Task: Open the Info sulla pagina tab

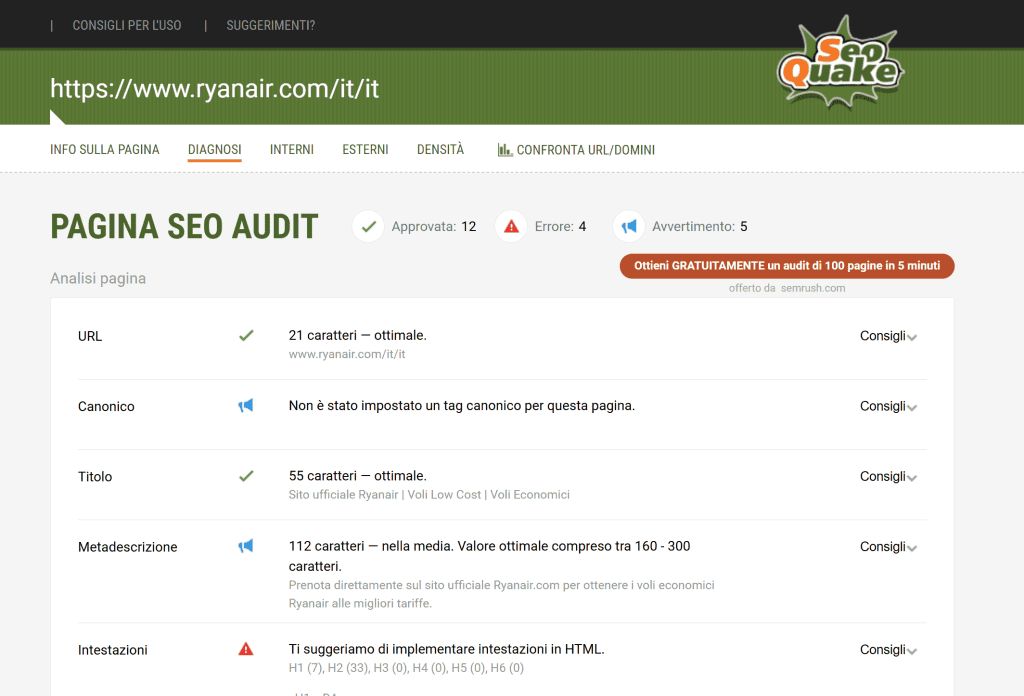Action: [104, 150]
